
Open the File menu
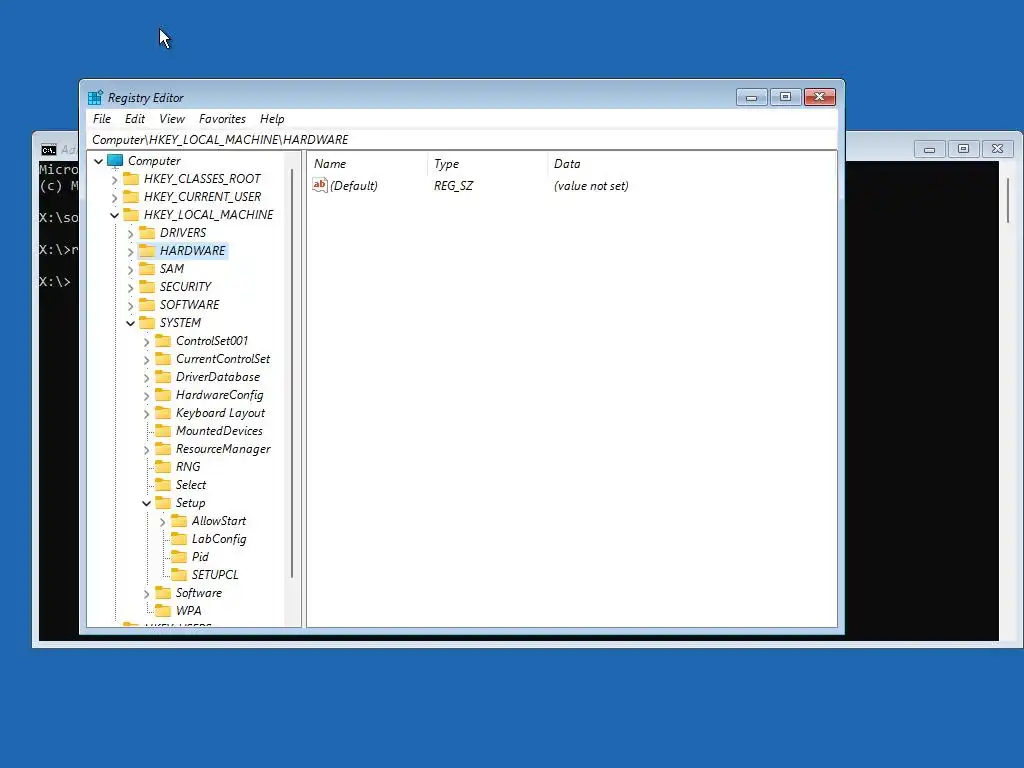pos(102,119)
